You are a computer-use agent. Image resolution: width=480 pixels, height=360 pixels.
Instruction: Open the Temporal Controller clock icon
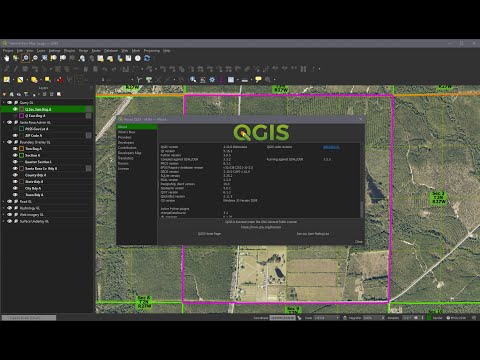138,58
